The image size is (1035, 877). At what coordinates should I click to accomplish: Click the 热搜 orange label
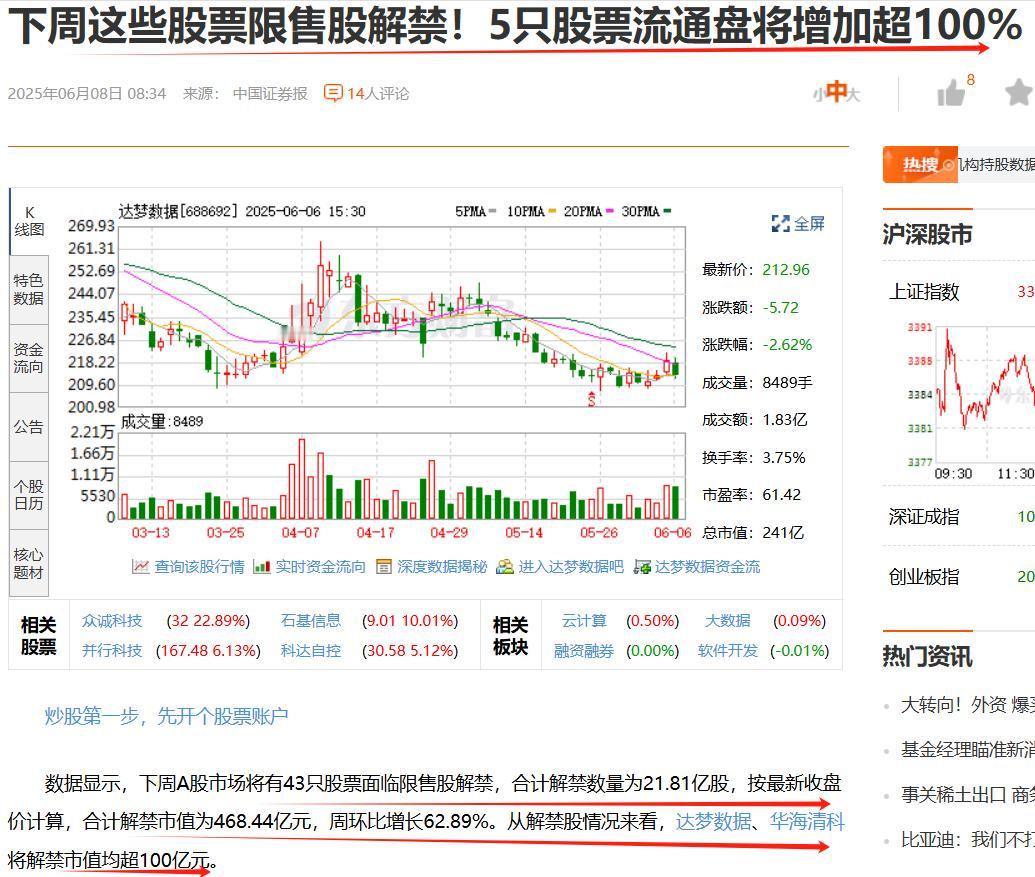[920, 164]
